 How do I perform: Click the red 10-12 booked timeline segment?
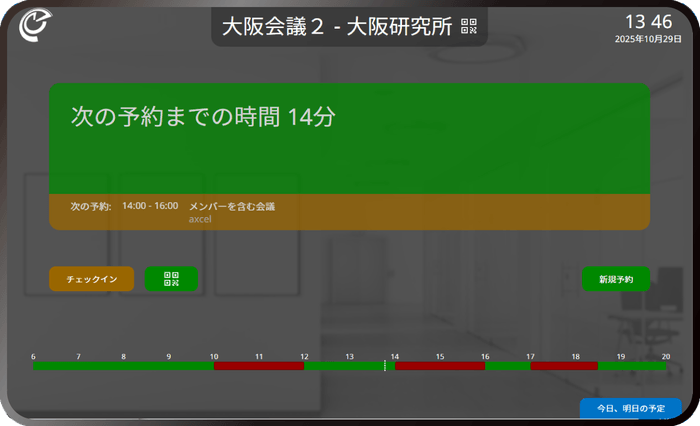pos(259,366)
